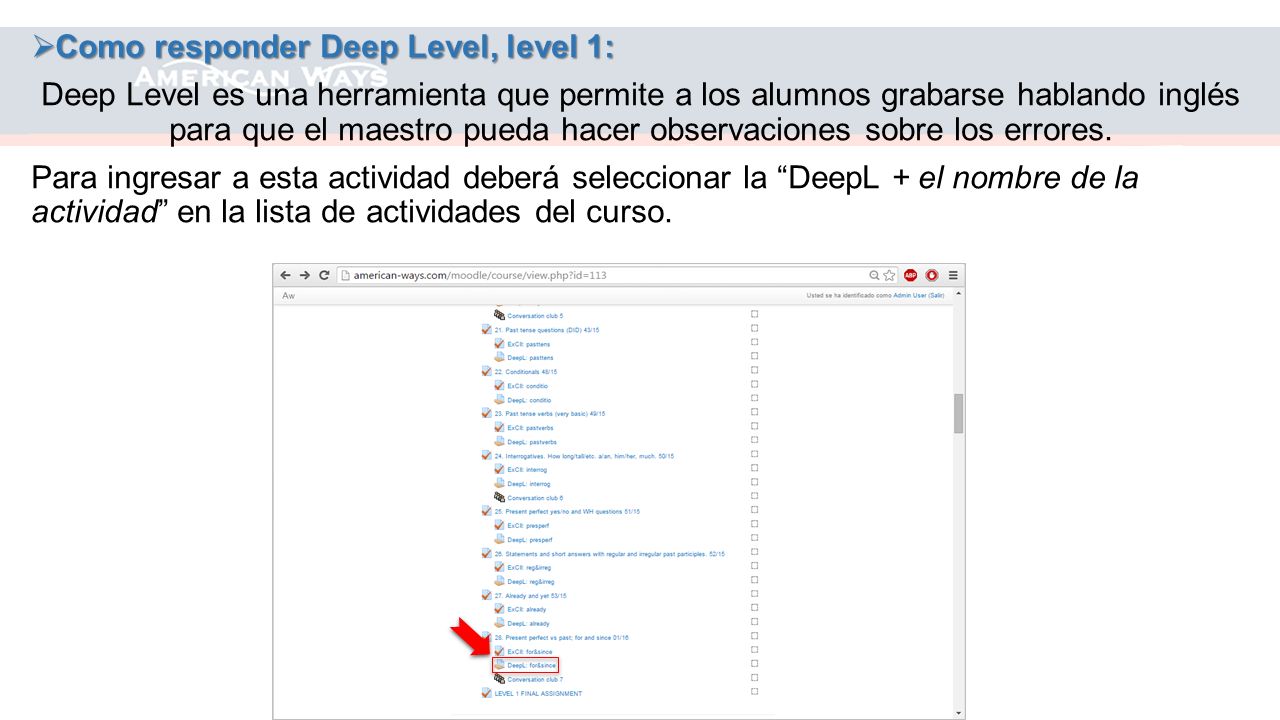Click the quiz icon next to ExCll: reg&irreg

pyautogui.click(x=499, y=567)
